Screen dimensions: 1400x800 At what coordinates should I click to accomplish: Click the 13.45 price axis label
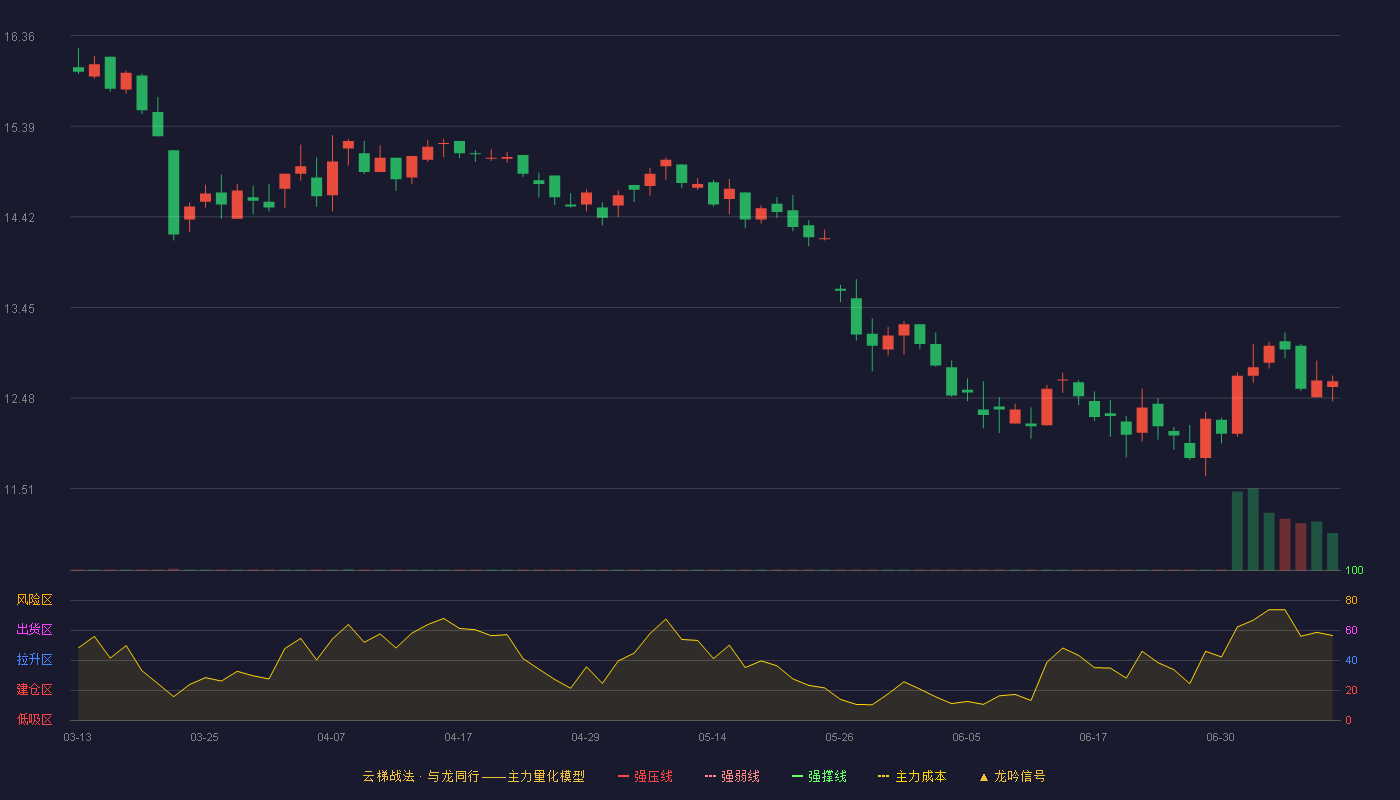coord(19,309)
